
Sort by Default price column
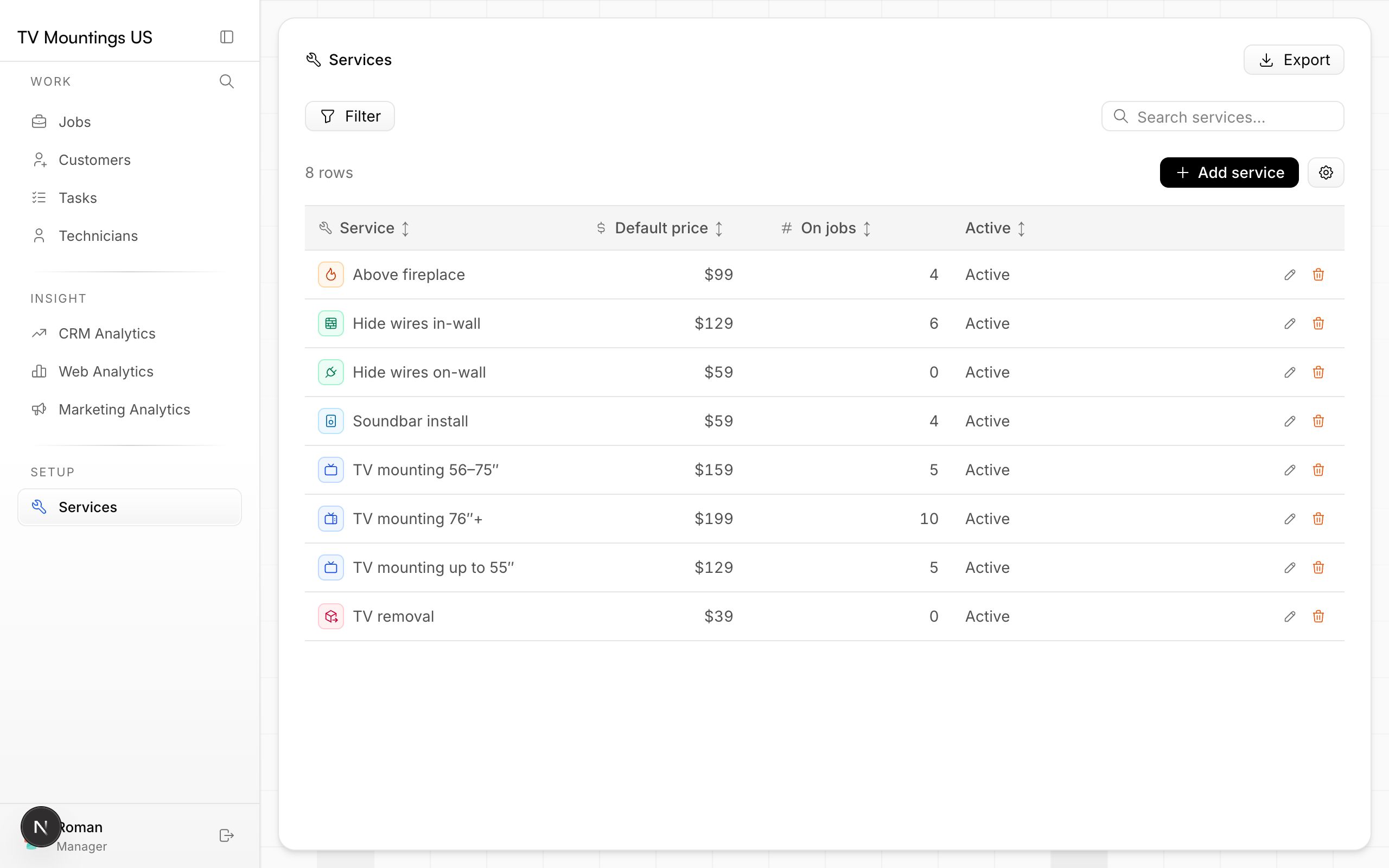[x=660, y=228]
